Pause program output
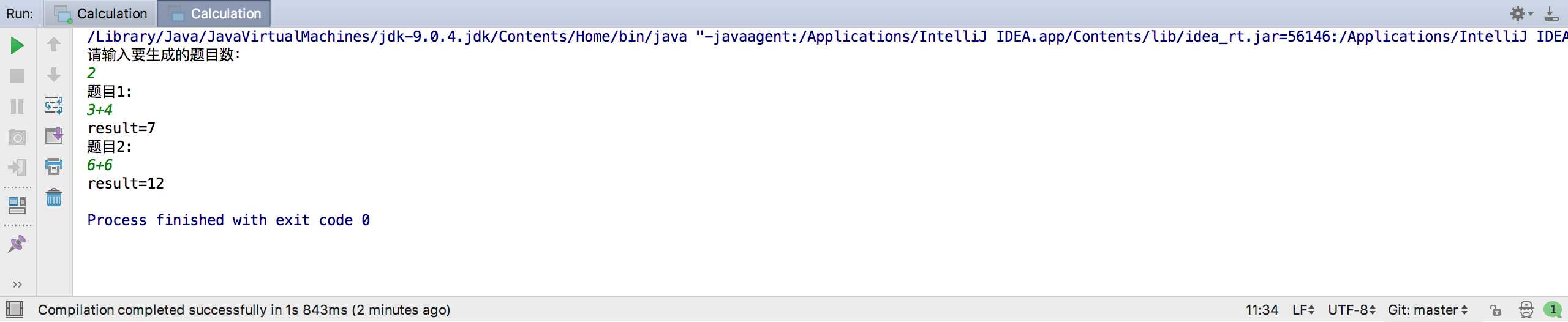The height and width of the screenshot is (322, 1568). (17, 107)
